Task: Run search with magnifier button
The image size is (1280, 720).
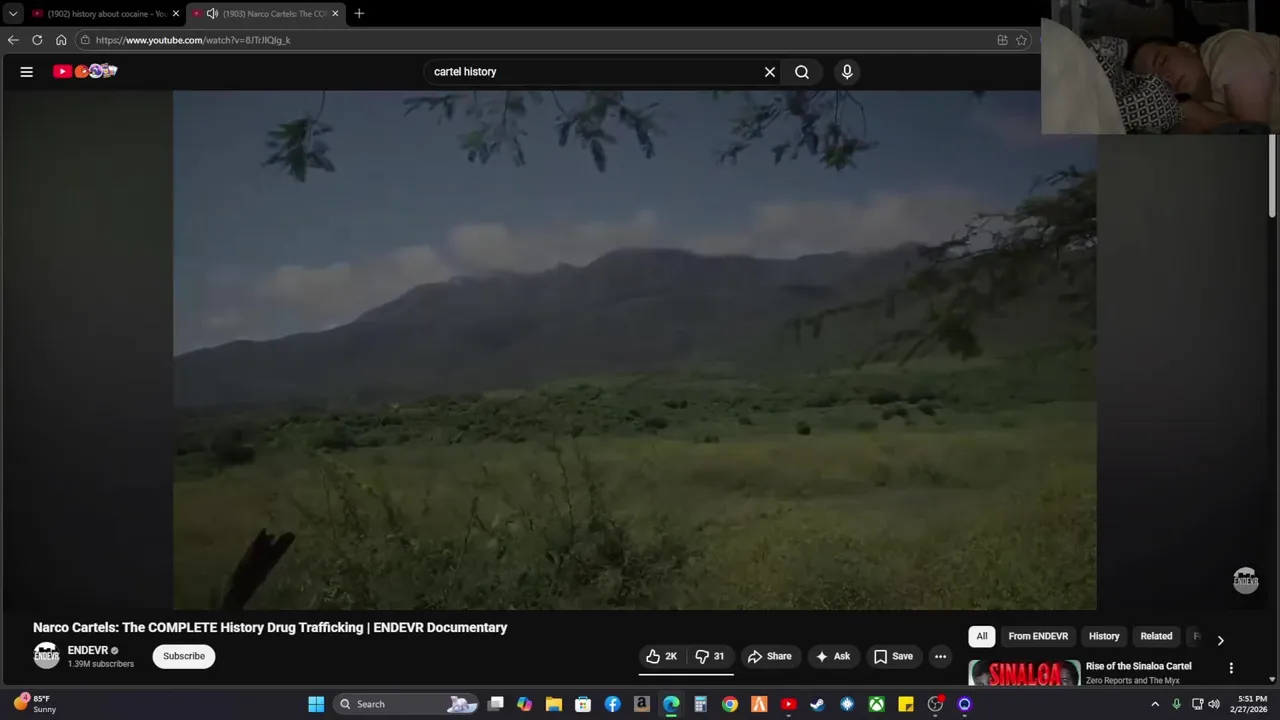Action: point(802,72)
